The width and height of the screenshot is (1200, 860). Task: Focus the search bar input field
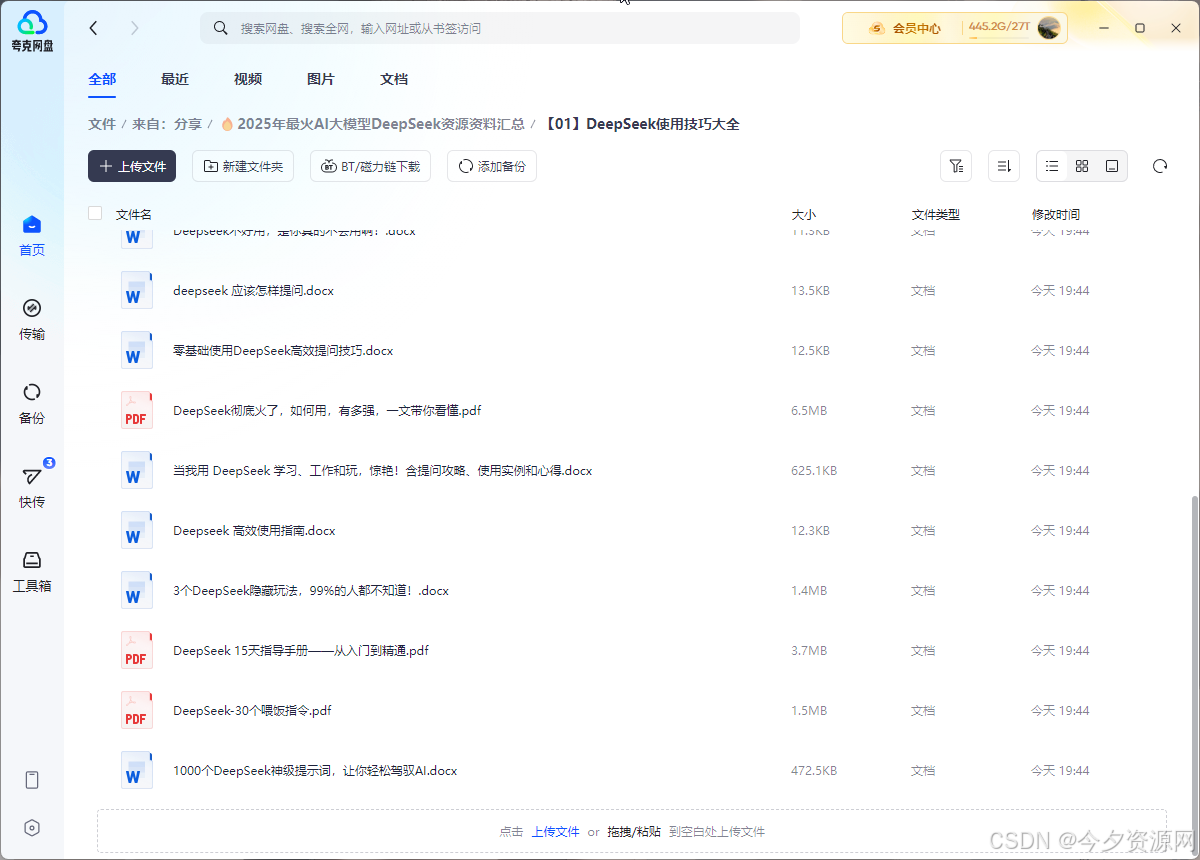point(500,28)
